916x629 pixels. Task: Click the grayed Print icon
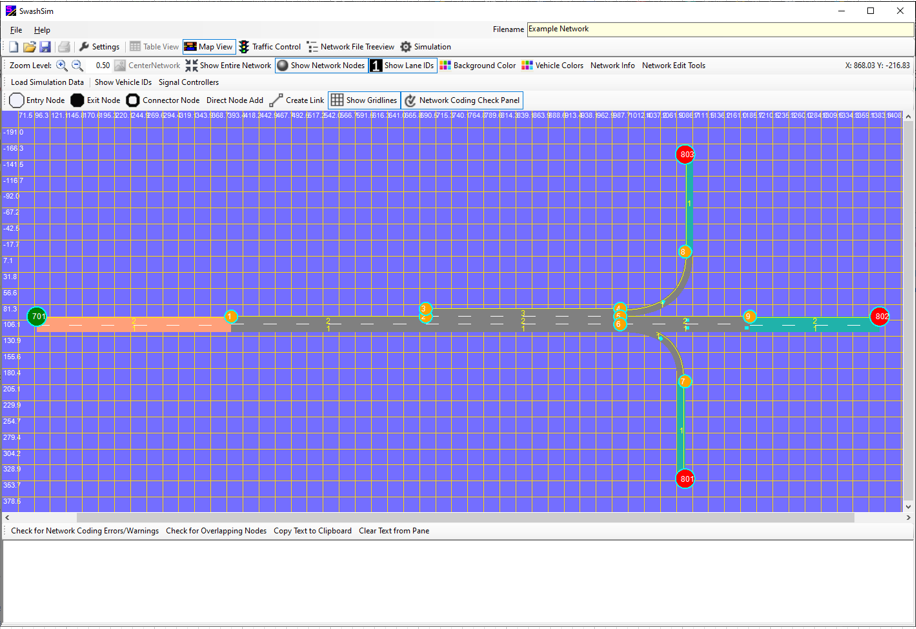(64, 47)
